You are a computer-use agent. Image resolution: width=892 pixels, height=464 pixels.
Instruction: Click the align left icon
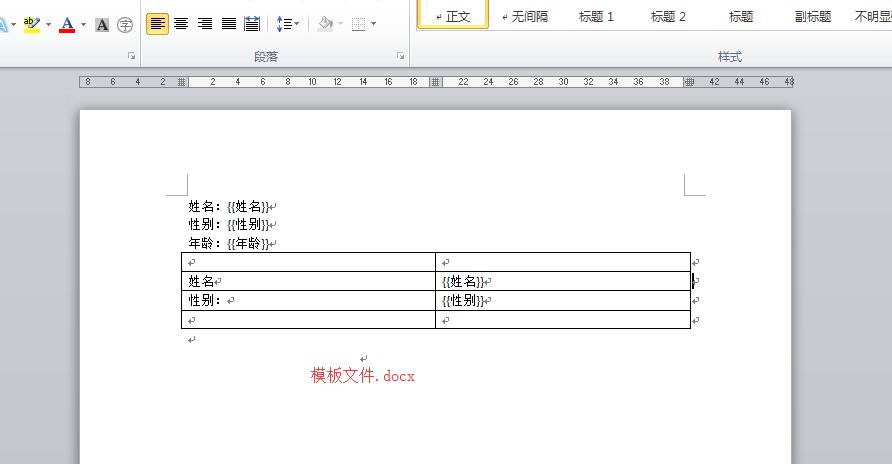157,24
